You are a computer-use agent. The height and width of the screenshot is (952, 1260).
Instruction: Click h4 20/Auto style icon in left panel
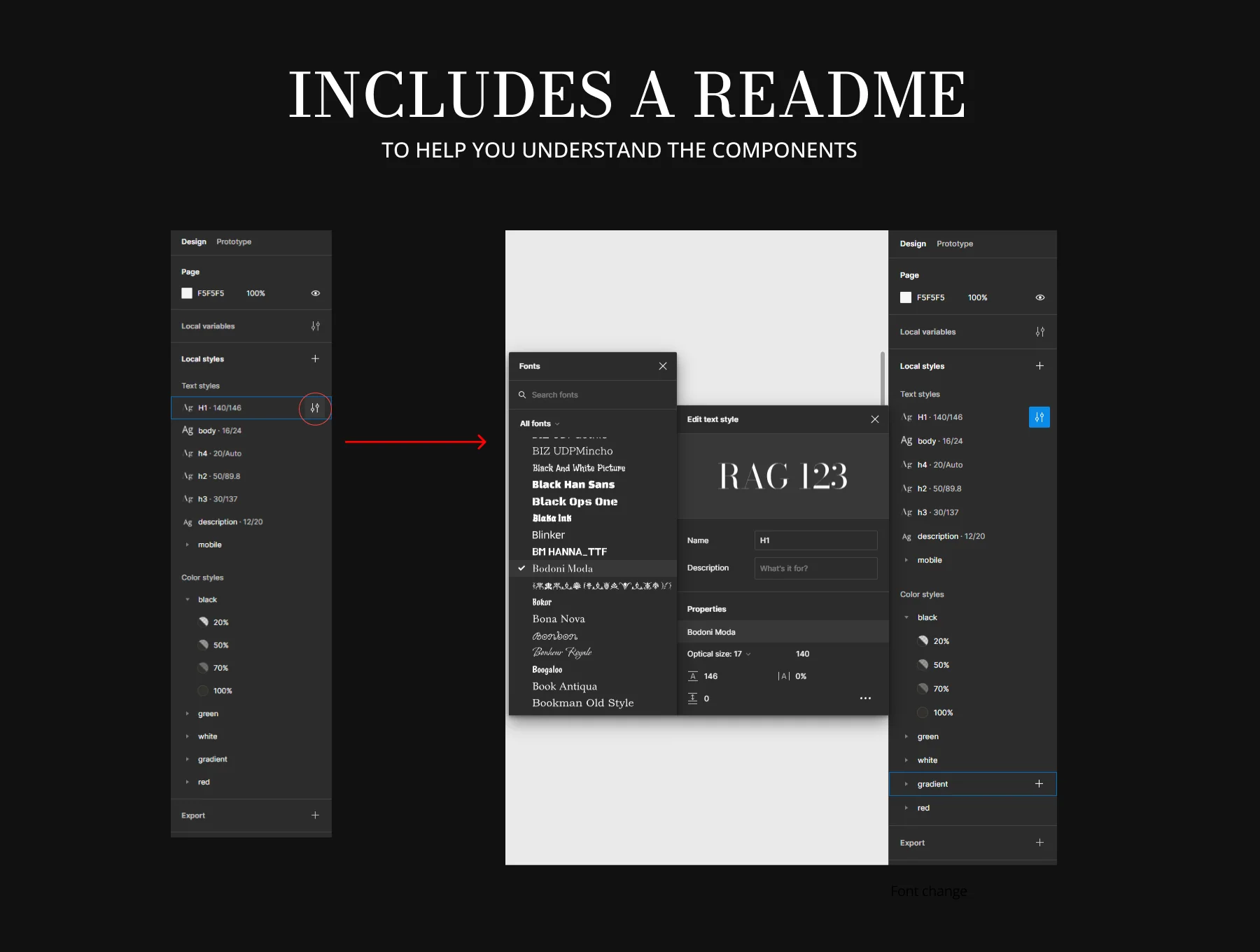click(x=188, y=454)
